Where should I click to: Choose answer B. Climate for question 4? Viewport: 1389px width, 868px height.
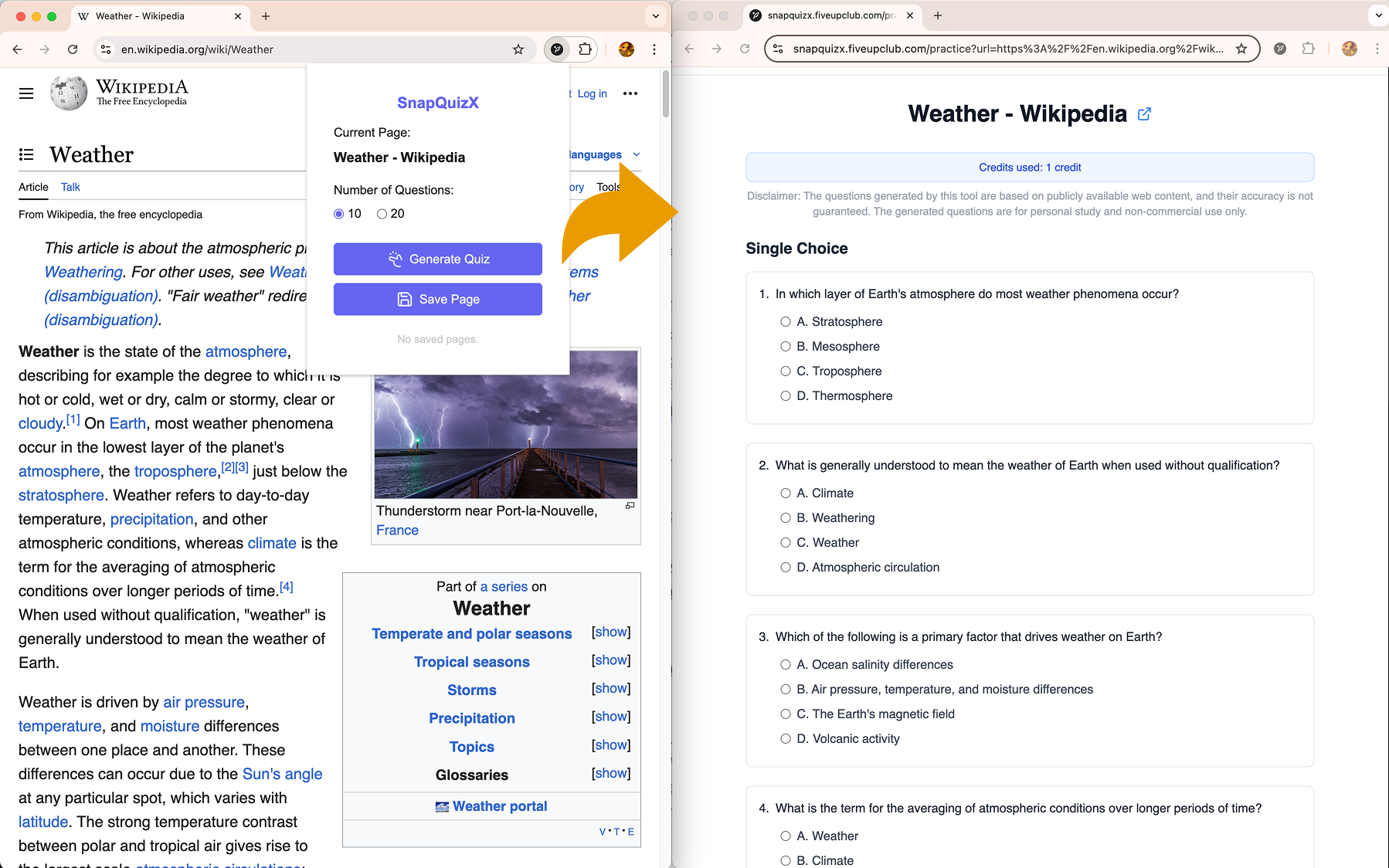[786, 861]
